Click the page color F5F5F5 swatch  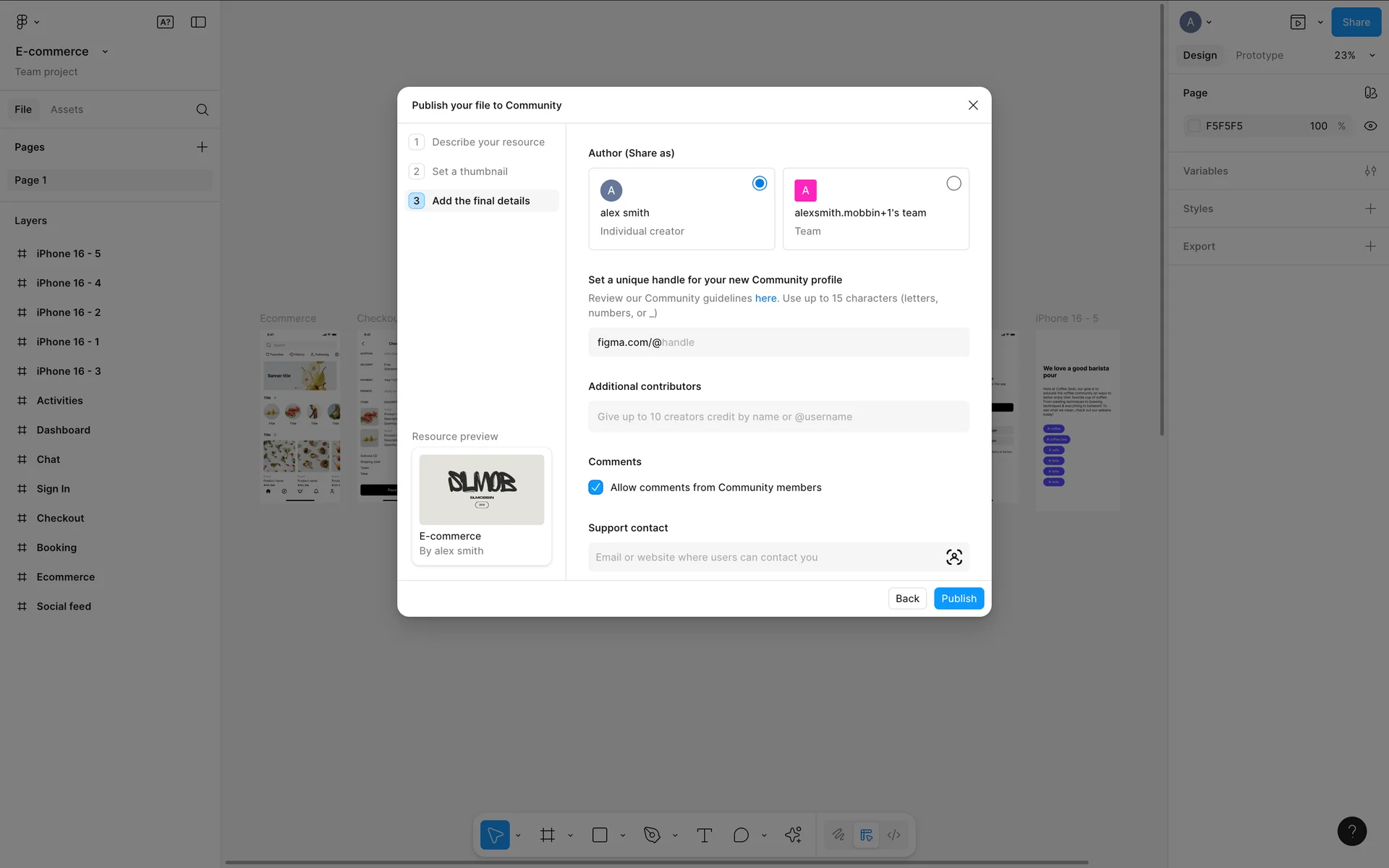(x=1194, y=126)
